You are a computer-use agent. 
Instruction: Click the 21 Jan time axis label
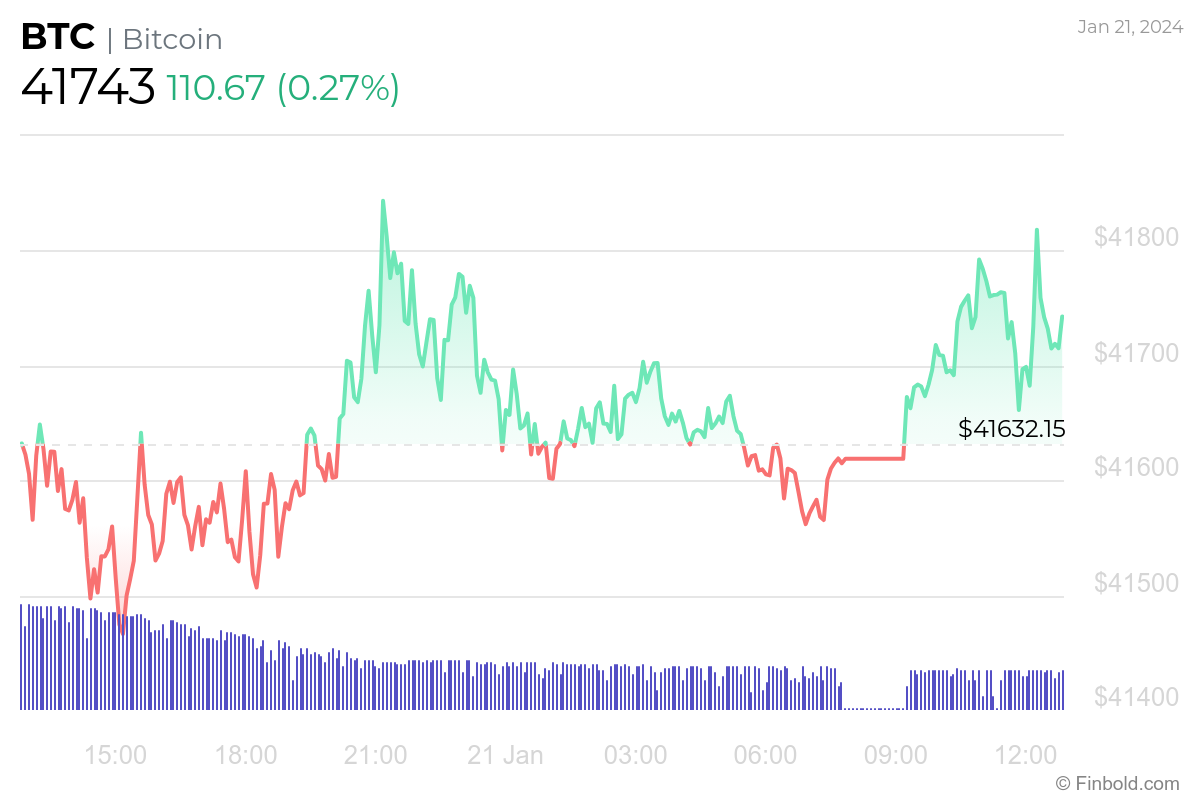[x=506, y=754]
